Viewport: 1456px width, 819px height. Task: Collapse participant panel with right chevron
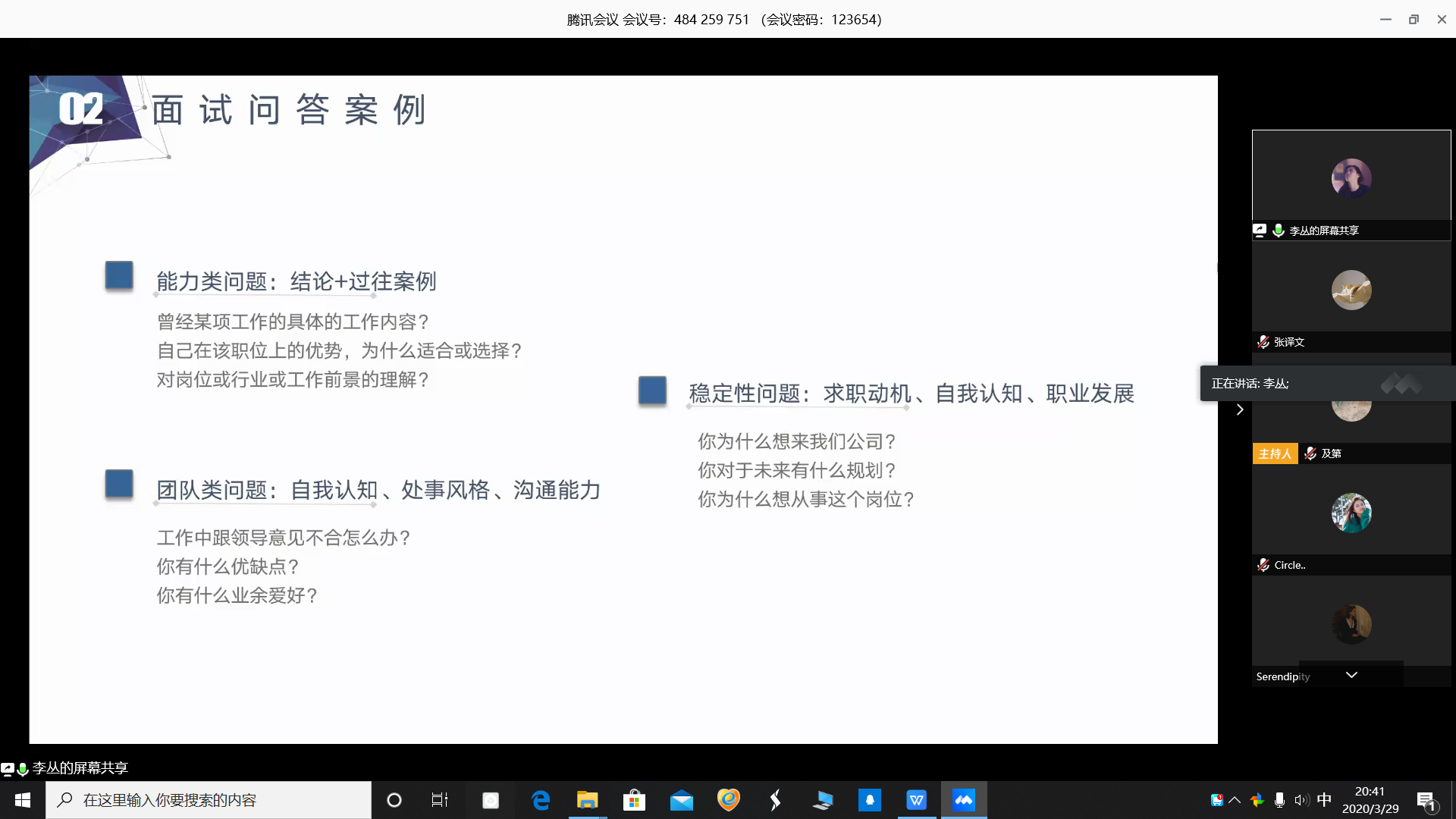1240,409
